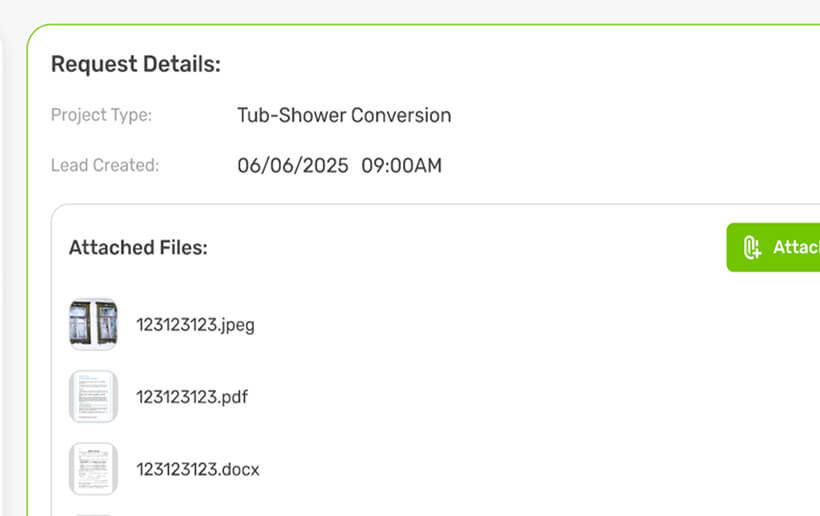Viewport: 820px width, 516px height.
Task: Open the 123123123.jpeg image thumbnail
Action: tap(93, 324)
